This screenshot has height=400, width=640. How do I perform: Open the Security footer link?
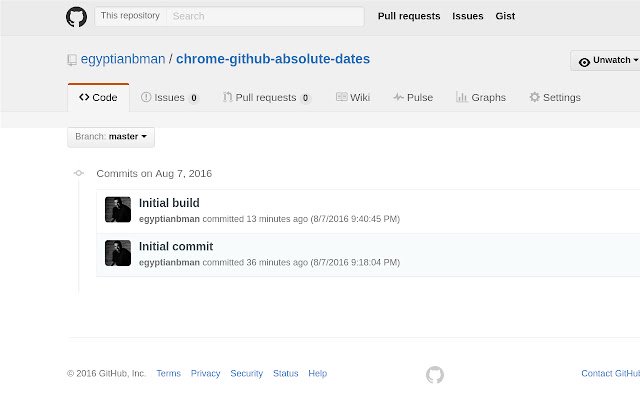coord(247,373)
